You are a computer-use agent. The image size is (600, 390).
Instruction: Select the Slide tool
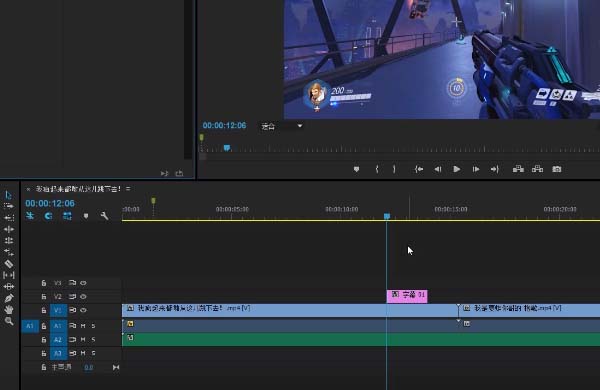[x=9, y=286]
